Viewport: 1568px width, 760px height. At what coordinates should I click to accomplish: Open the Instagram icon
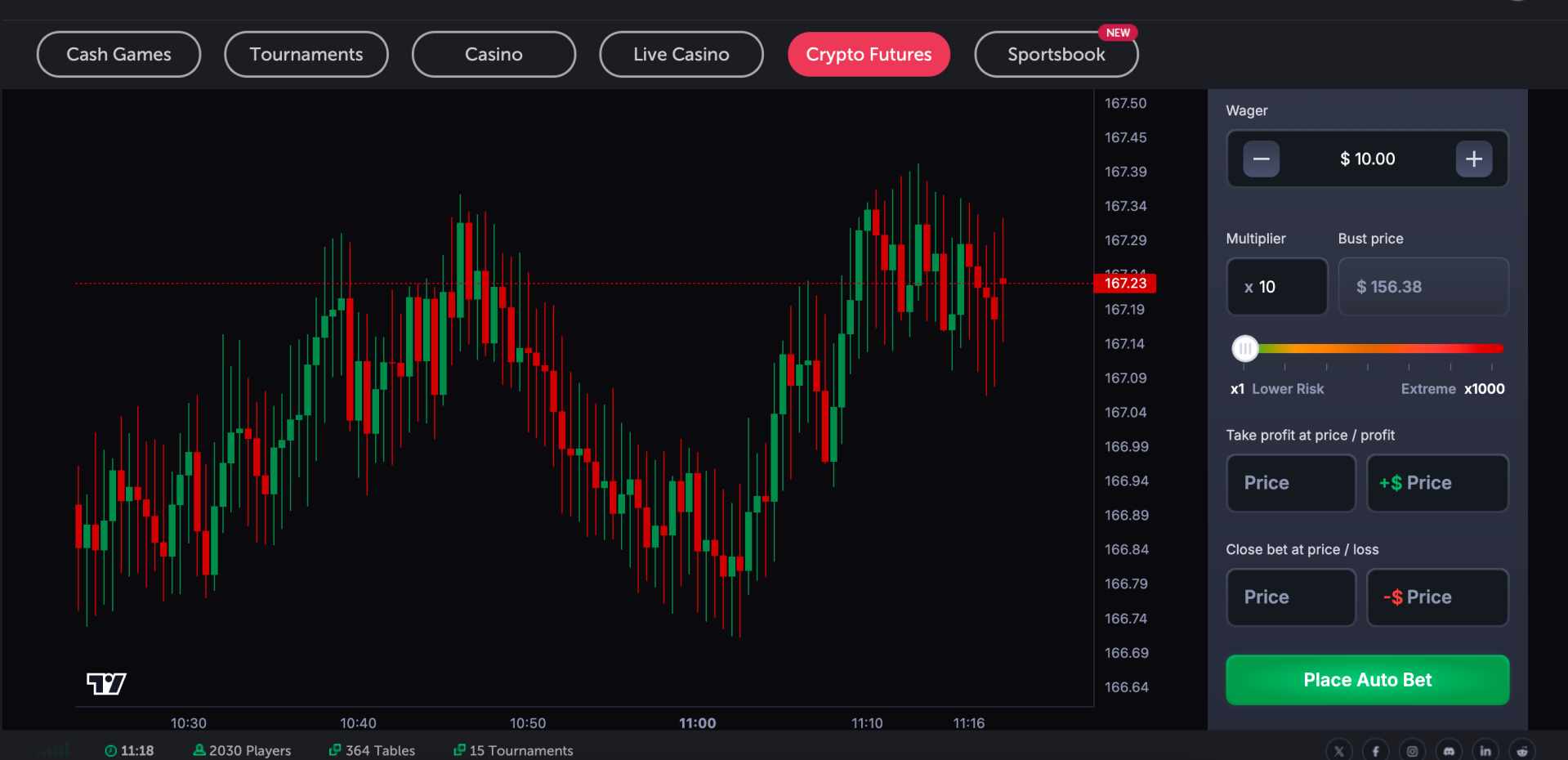(1412, 749)
